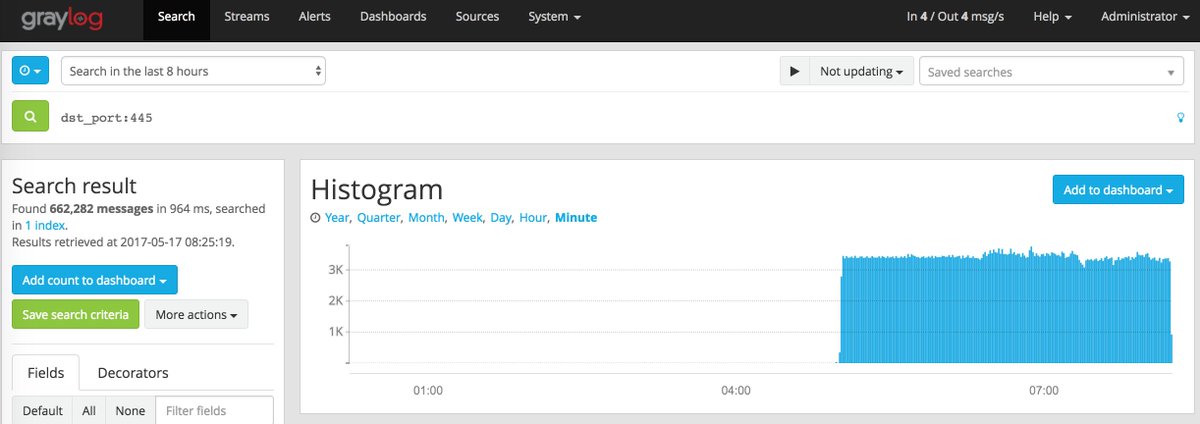
Task: Click the query field containing dst_port:445
Action: 610,117
